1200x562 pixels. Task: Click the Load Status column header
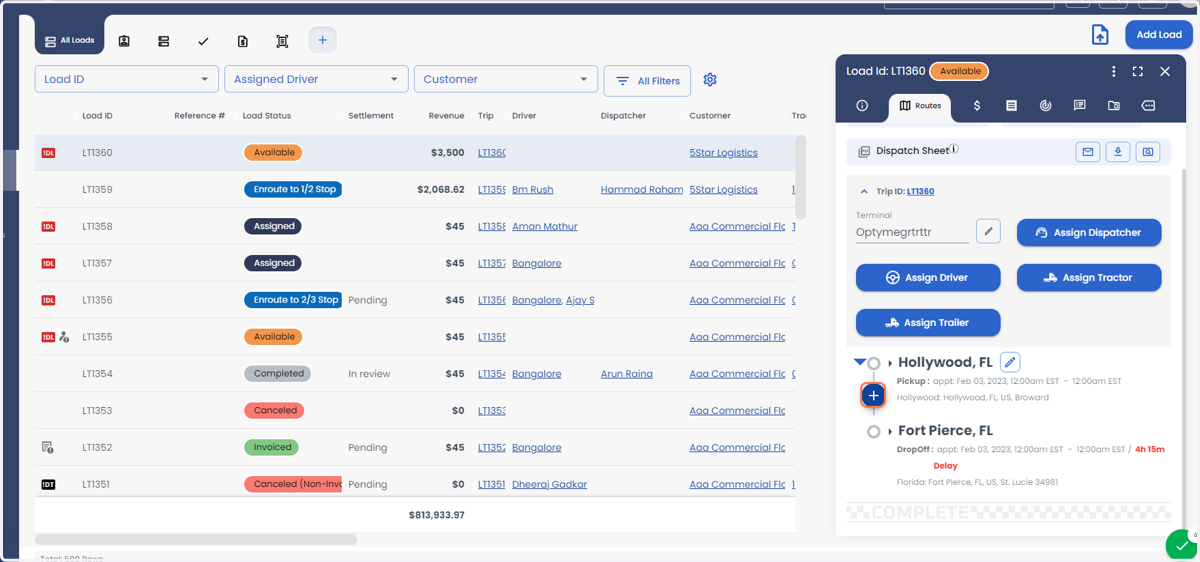(x=267, y=116)
